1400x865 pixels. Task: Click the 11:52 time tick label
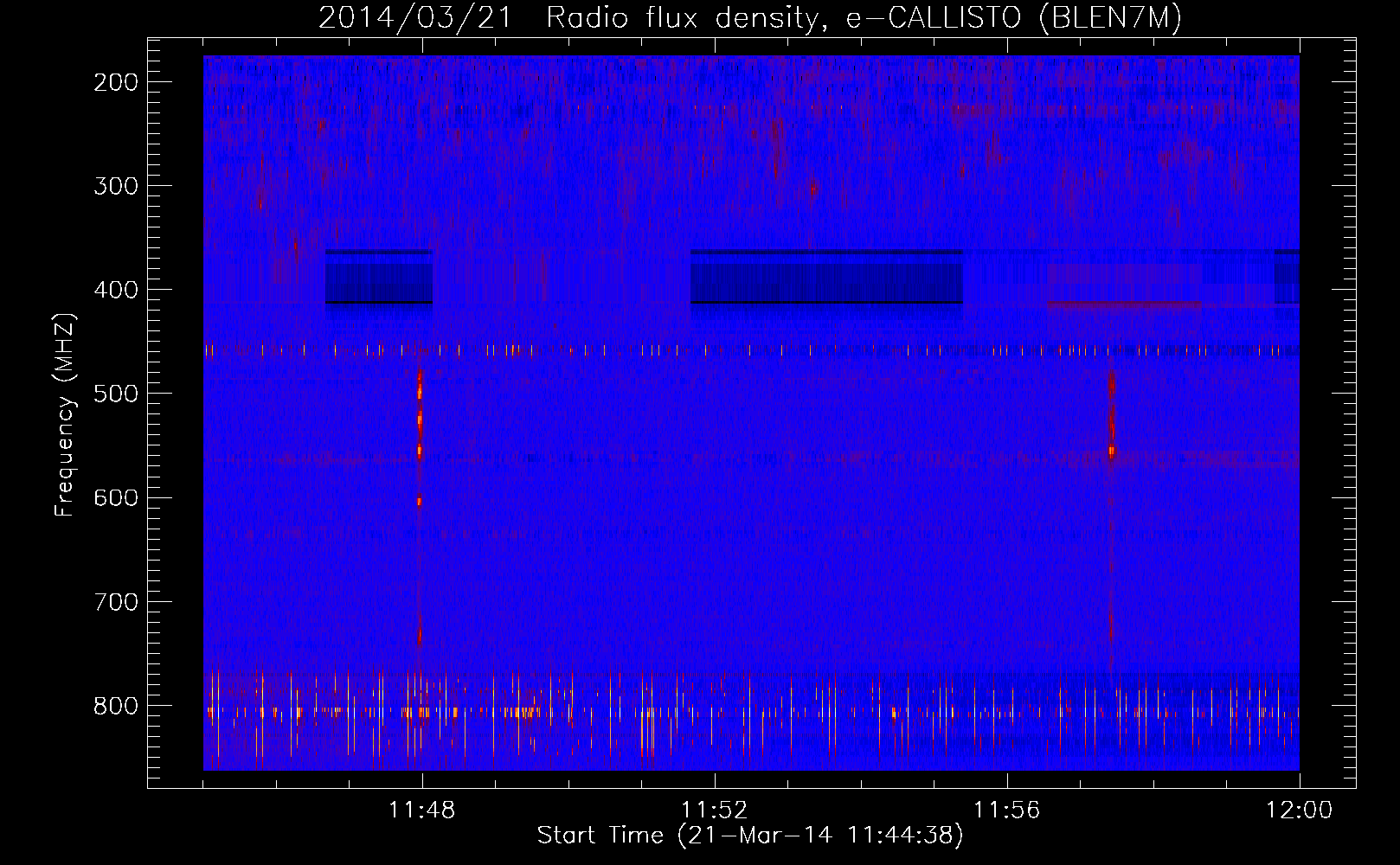pos(715,811)
